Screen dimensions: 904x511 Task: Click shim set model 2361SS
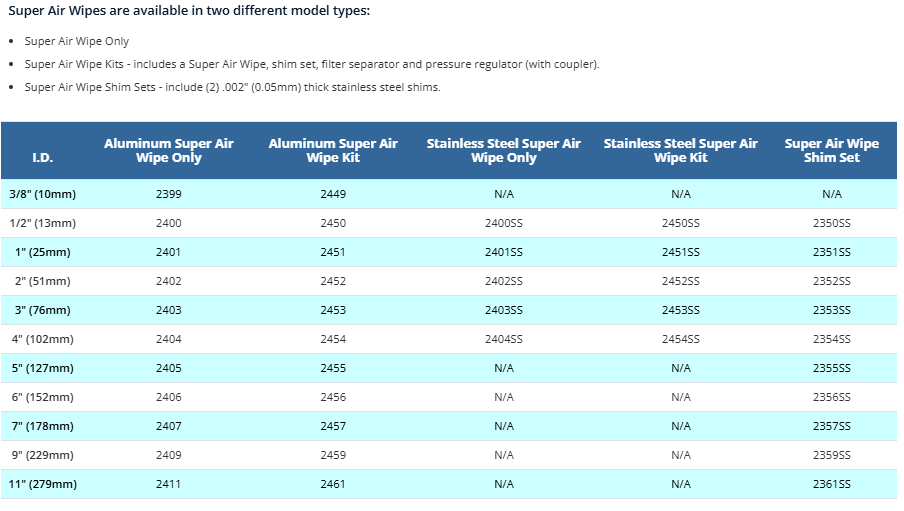[831, 484]
